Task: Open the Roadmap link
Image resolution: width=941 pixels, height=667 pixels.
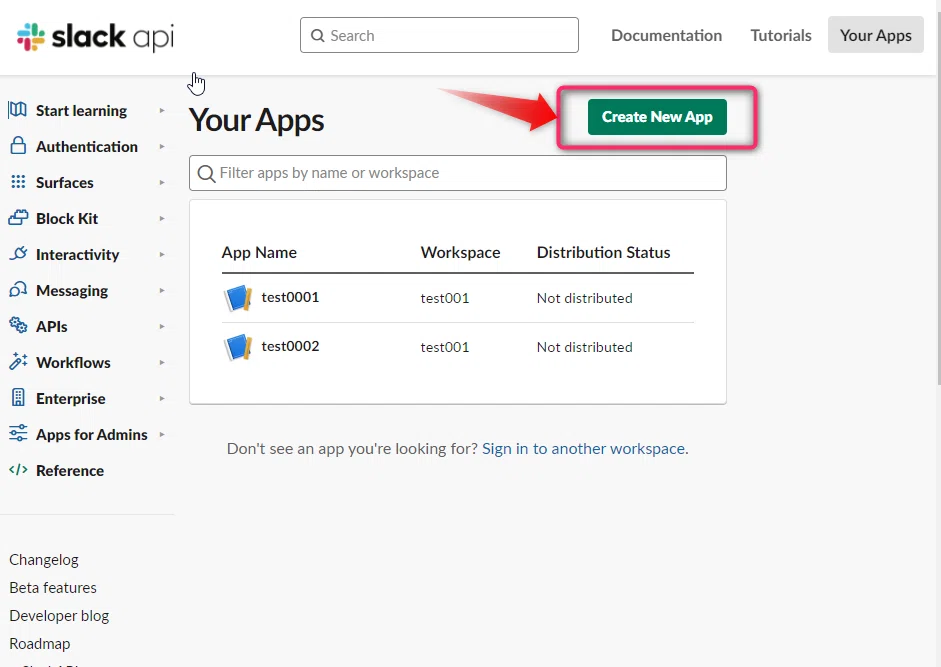Action: 40,644
